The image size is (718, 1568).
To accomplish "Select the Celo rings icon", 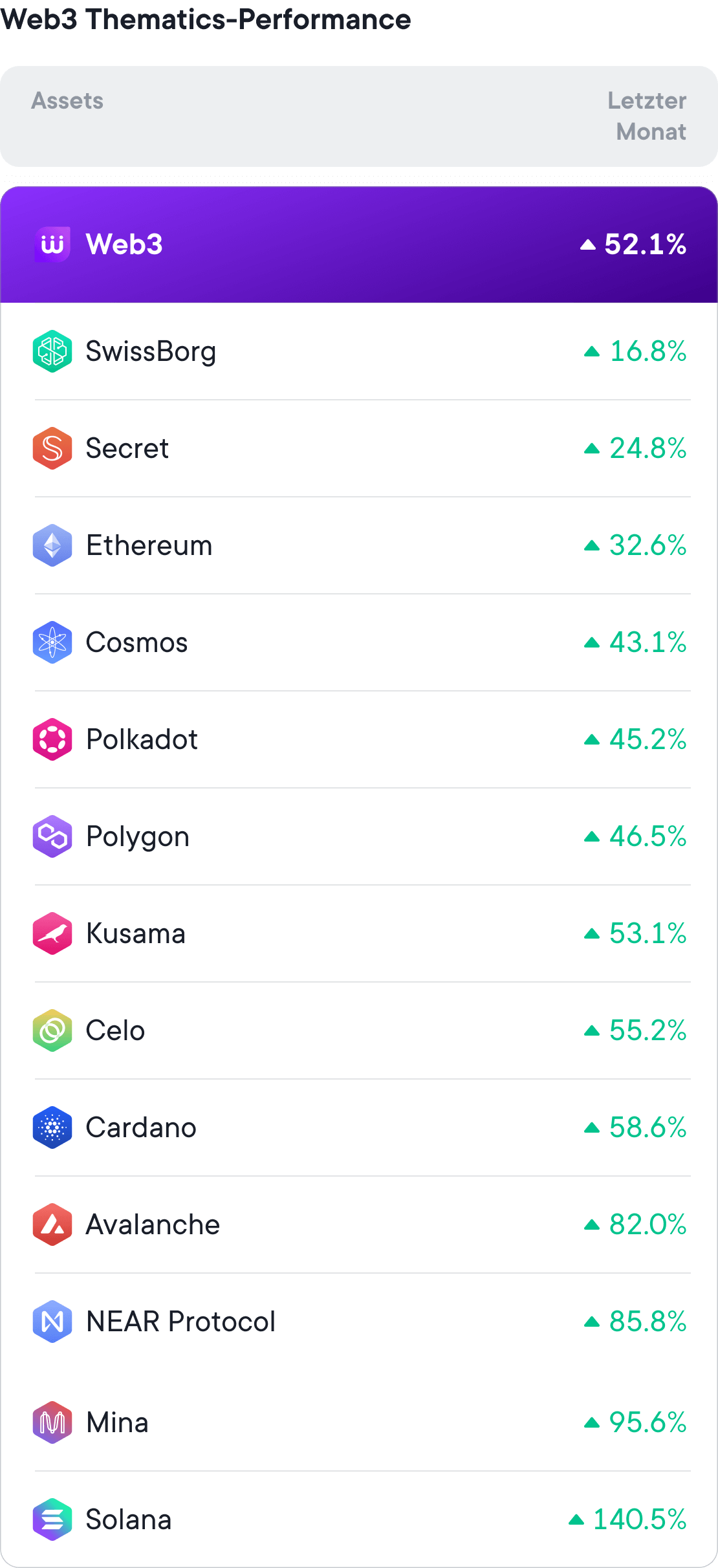I will point(52,1030).
